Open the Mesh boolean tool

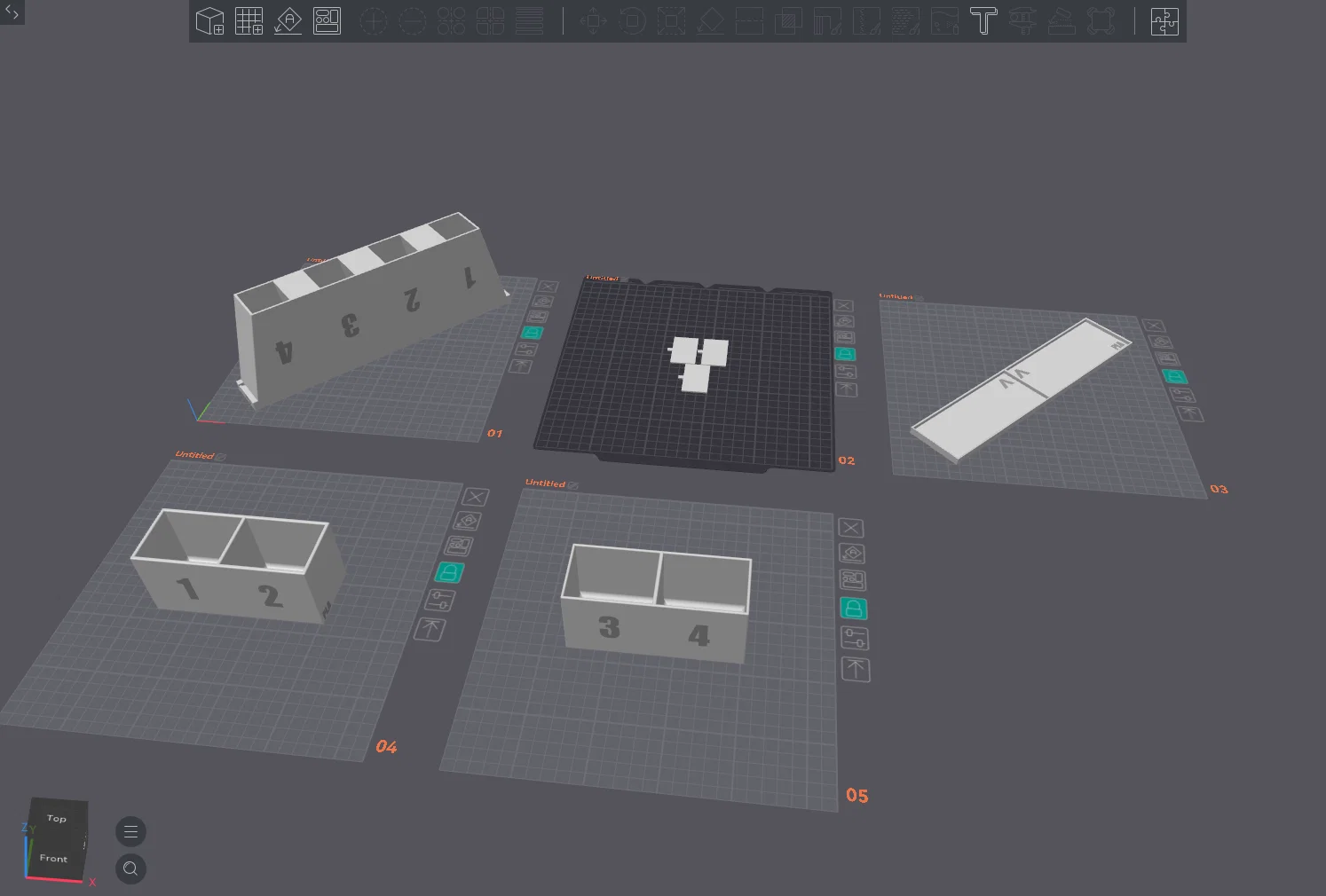tap(788, 20)
